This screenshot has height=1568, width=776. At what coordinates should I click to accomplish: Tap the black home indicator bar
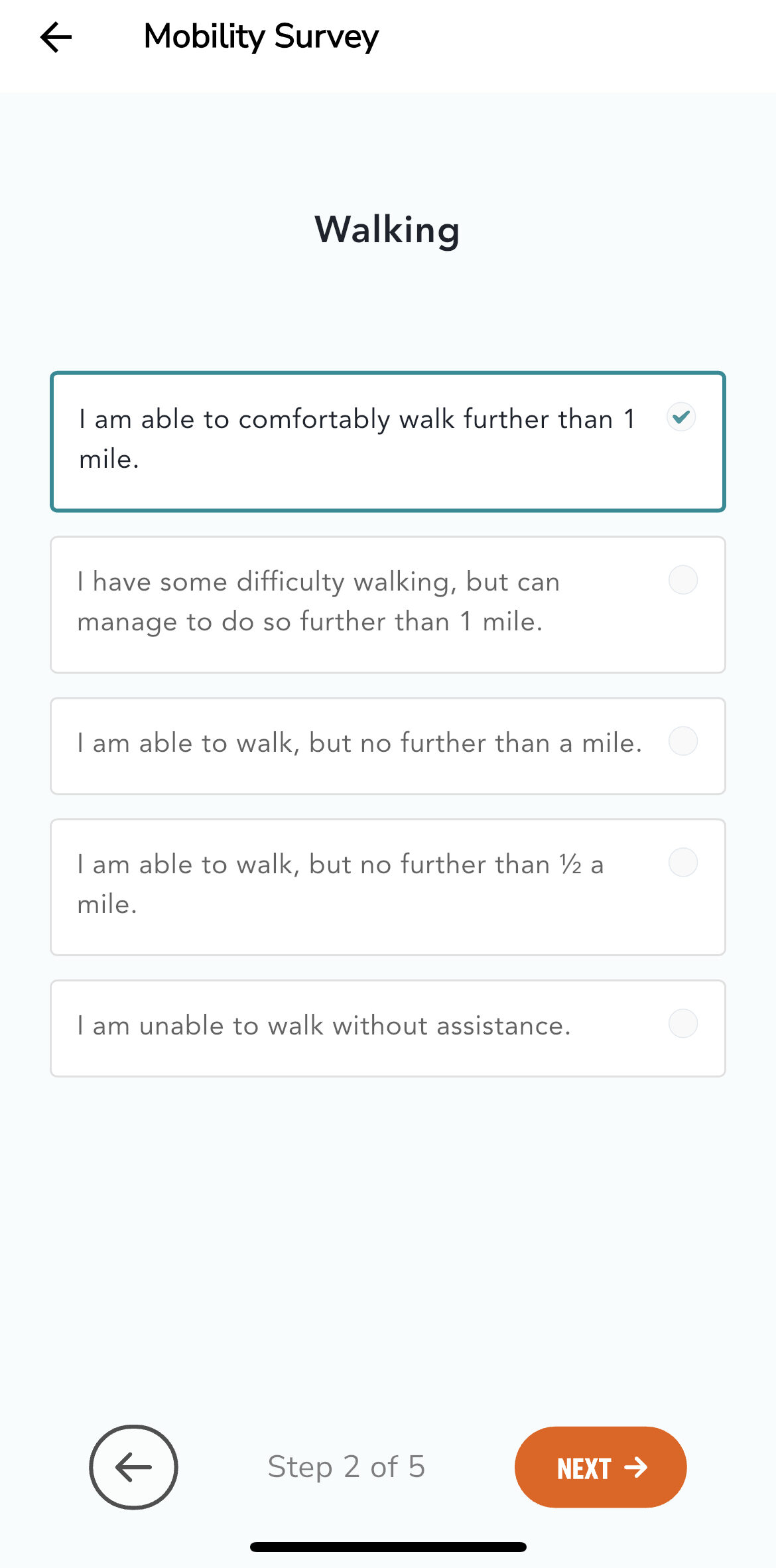click(388, 1547)
